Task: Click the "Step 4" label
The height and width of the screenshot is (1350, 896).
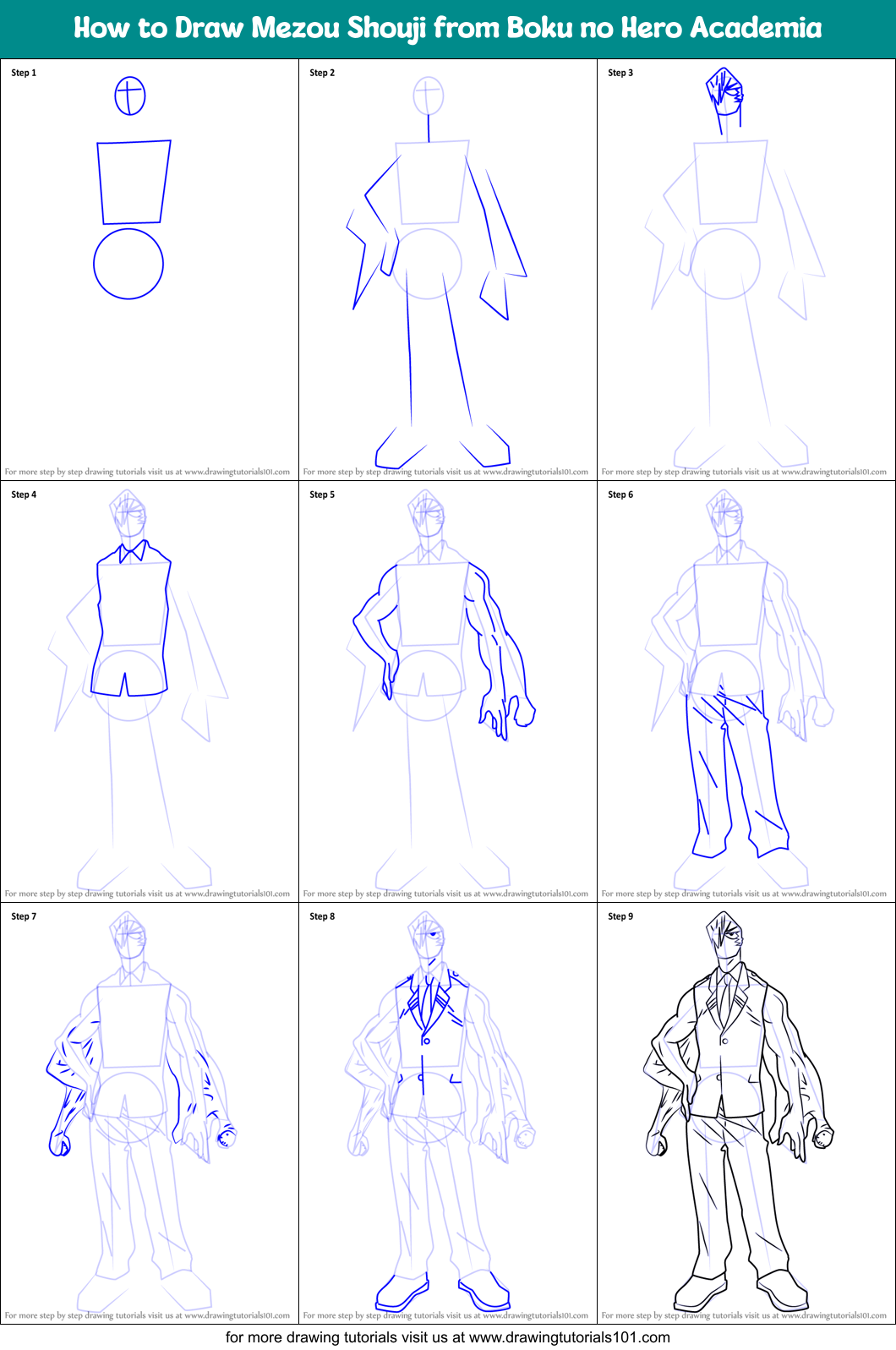Action: coord(24,495)
